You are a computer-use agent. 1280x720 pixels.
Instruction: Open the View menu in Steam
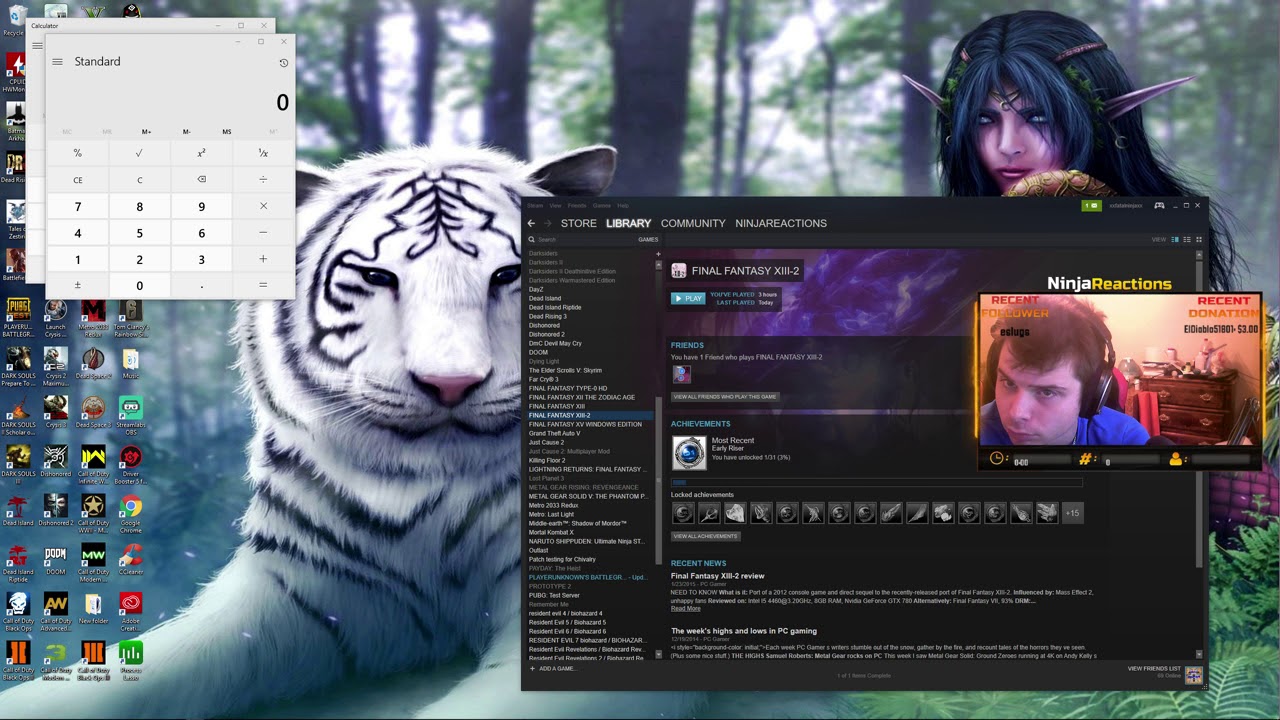pos(555,205)
